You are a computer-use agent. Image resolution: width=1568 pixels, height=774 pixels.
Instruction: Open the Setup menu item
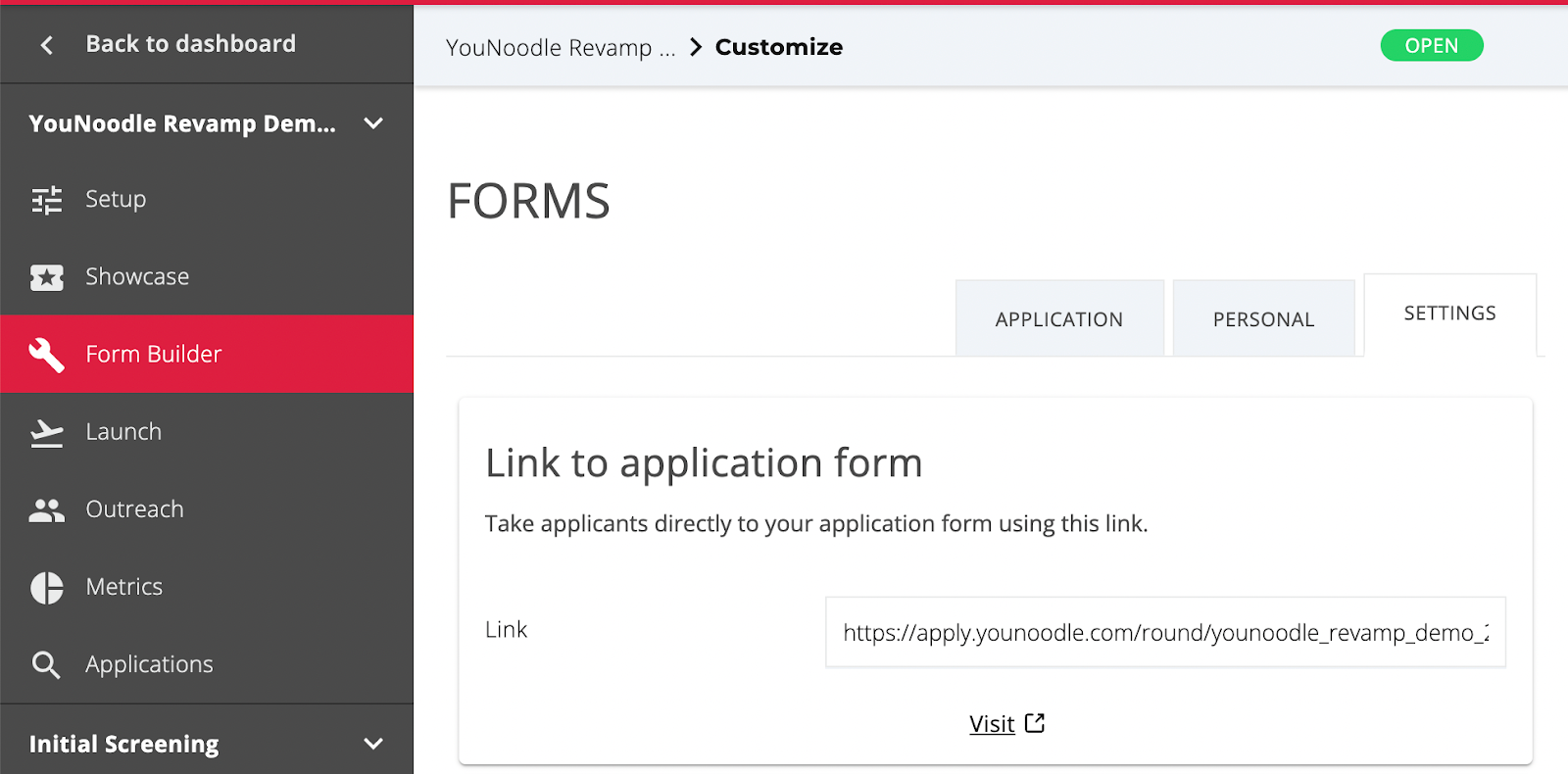[x=207, y=199]
